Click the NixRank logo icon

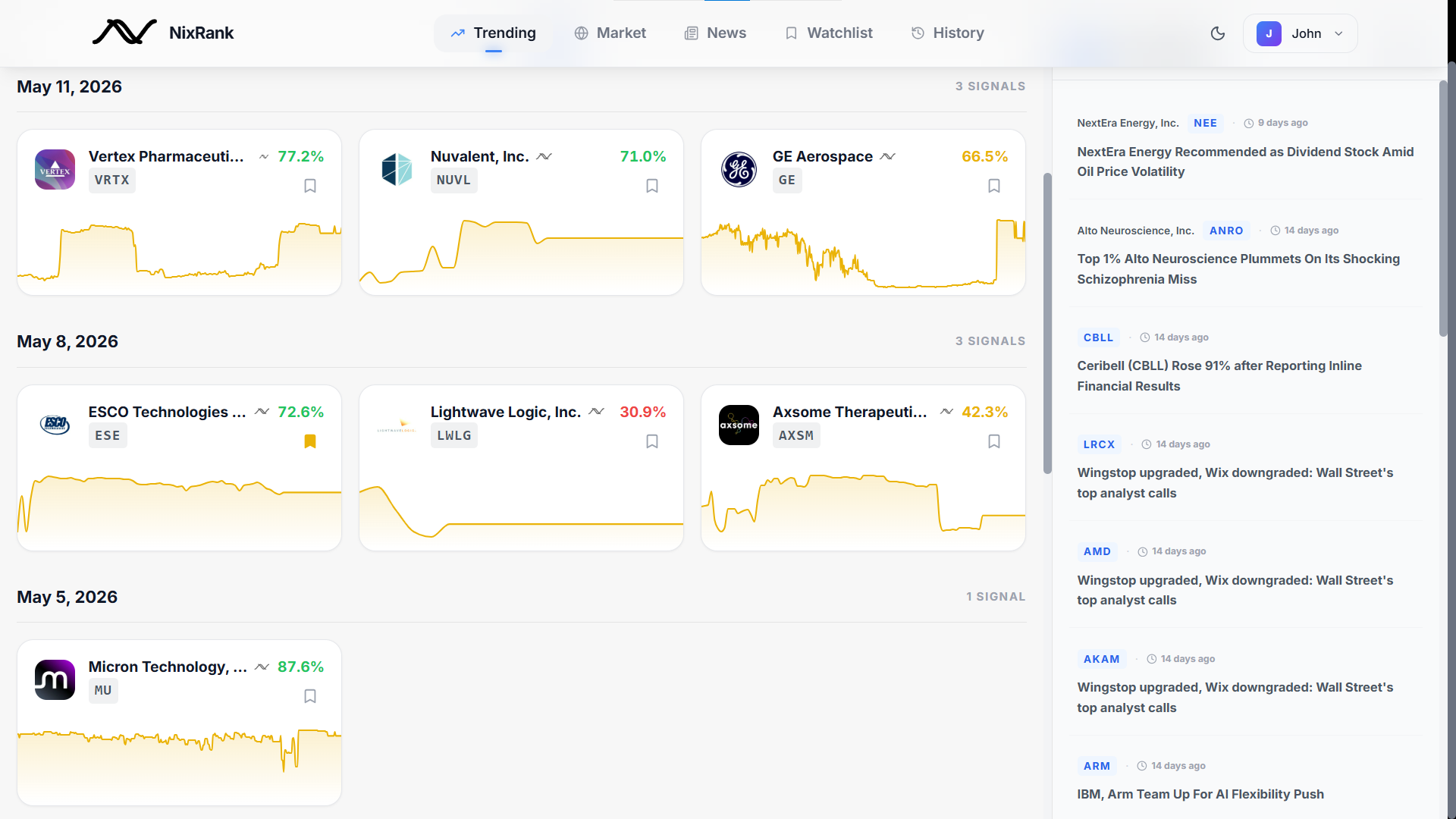point(124,33)
